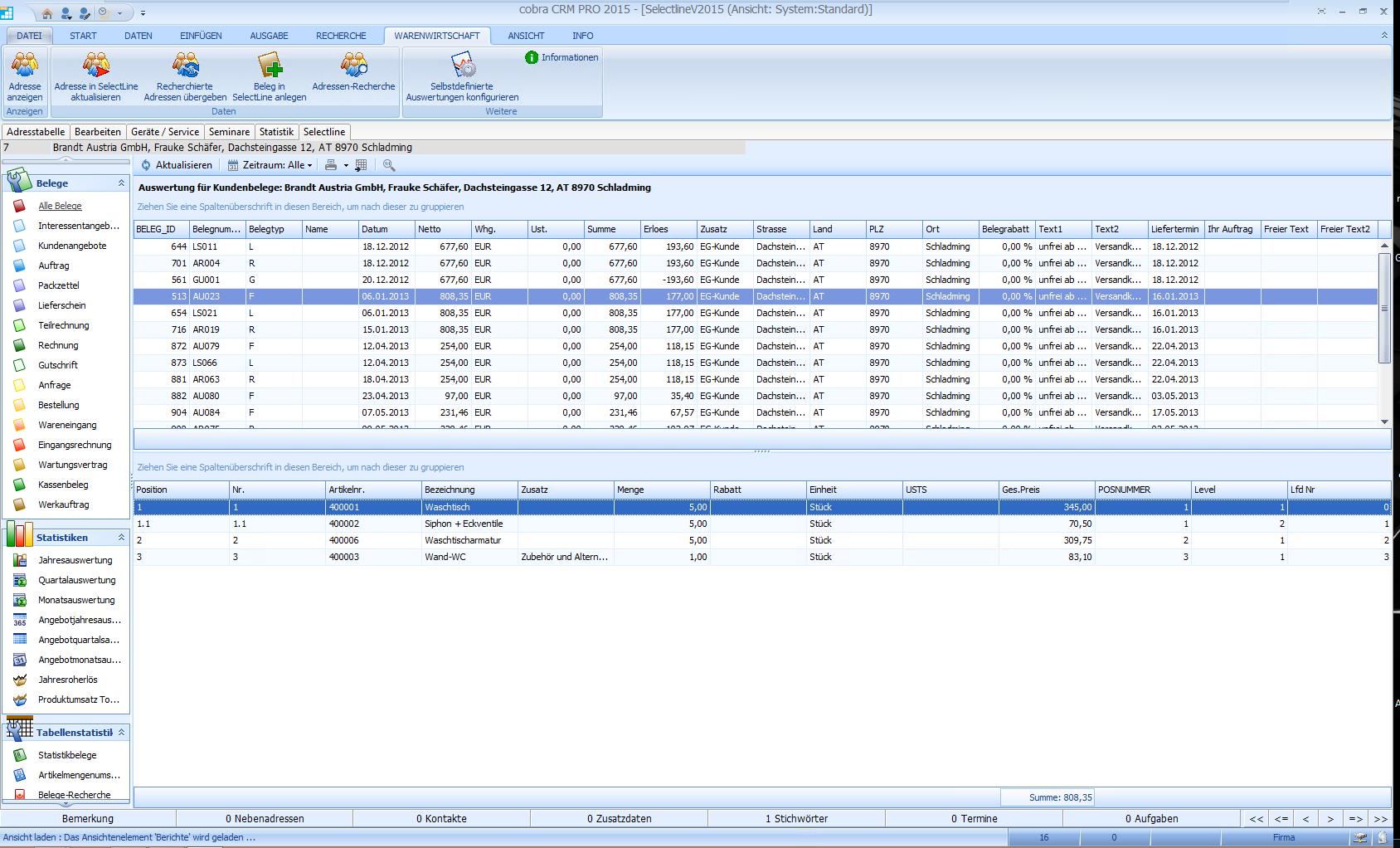Click the Aktualisieren refresh button
1400x848 pixels.
pos(176,165)
